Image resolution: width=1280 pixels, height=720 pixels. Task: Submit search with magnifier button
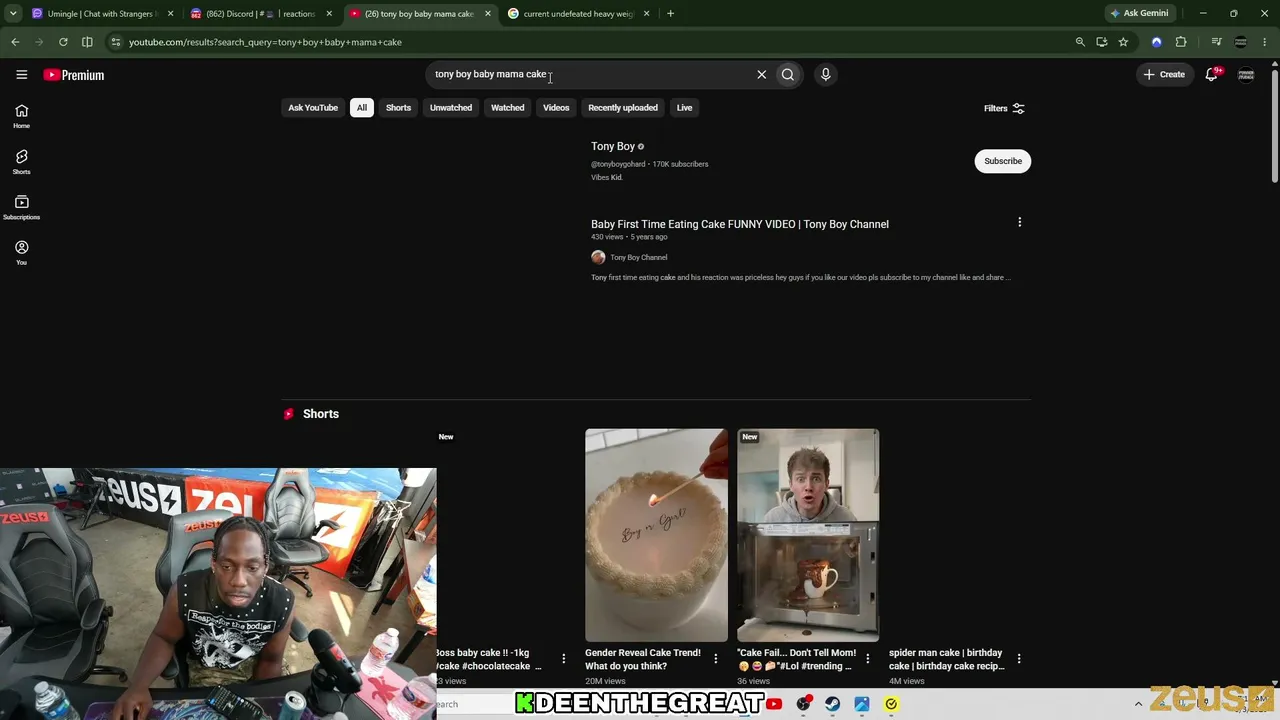pos(788,74)
